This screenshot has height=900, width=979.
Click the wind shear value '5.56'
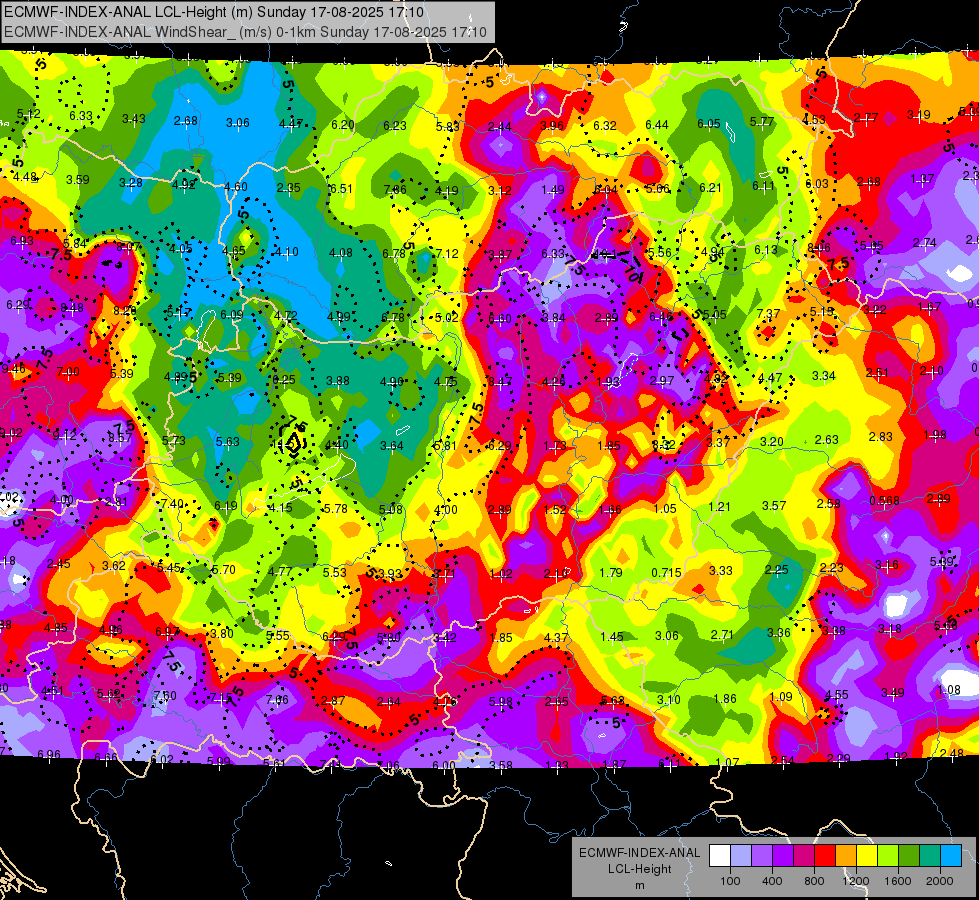[660, 252]
